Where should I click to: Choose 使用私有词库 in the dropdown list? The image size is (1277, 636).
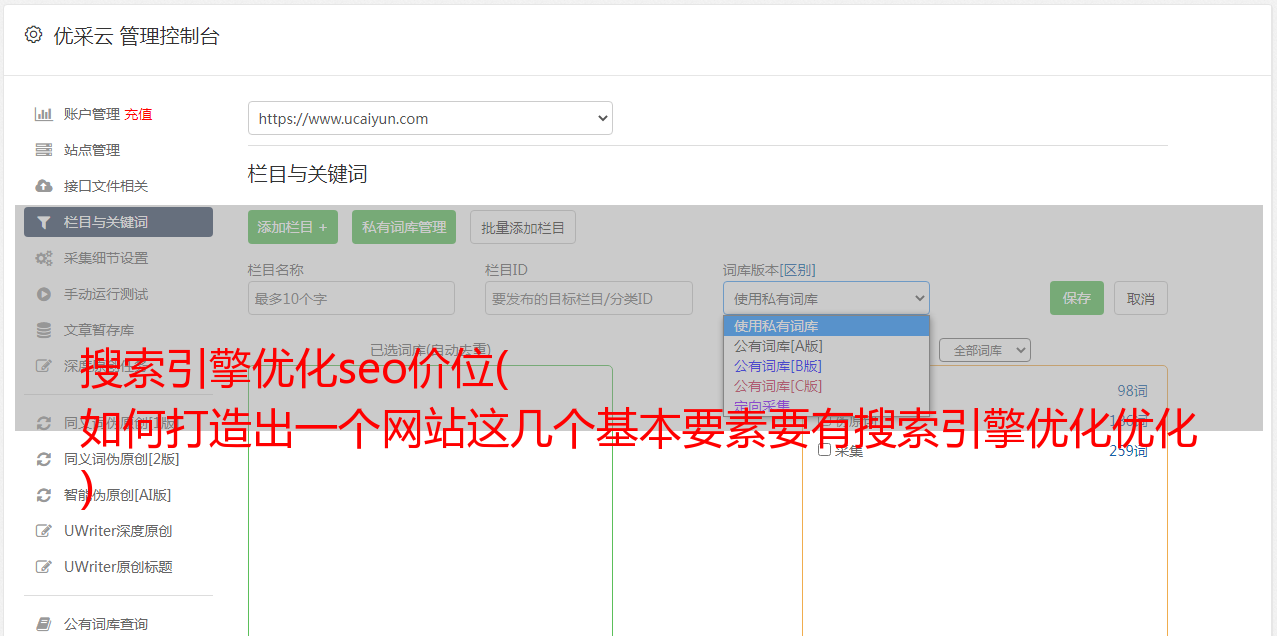826,326
